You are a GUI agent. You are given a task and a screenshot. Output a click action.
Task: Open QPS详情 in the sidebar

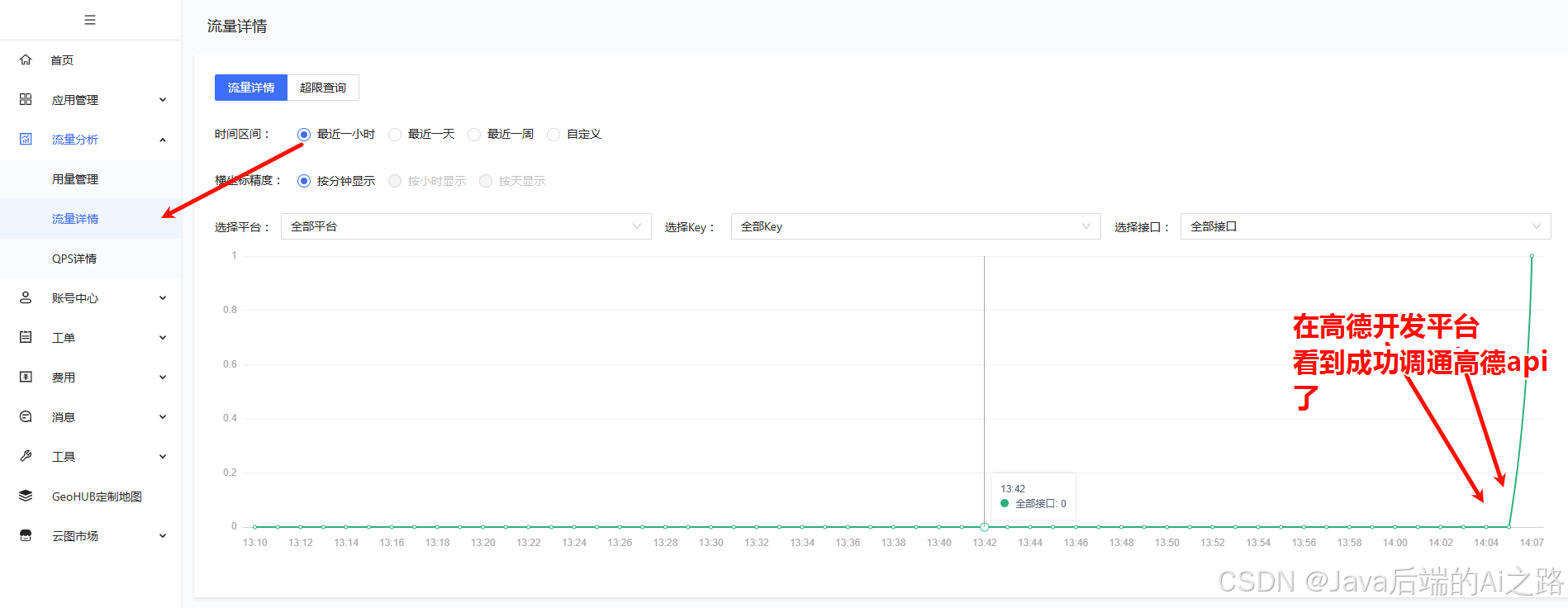click(74, 259)
